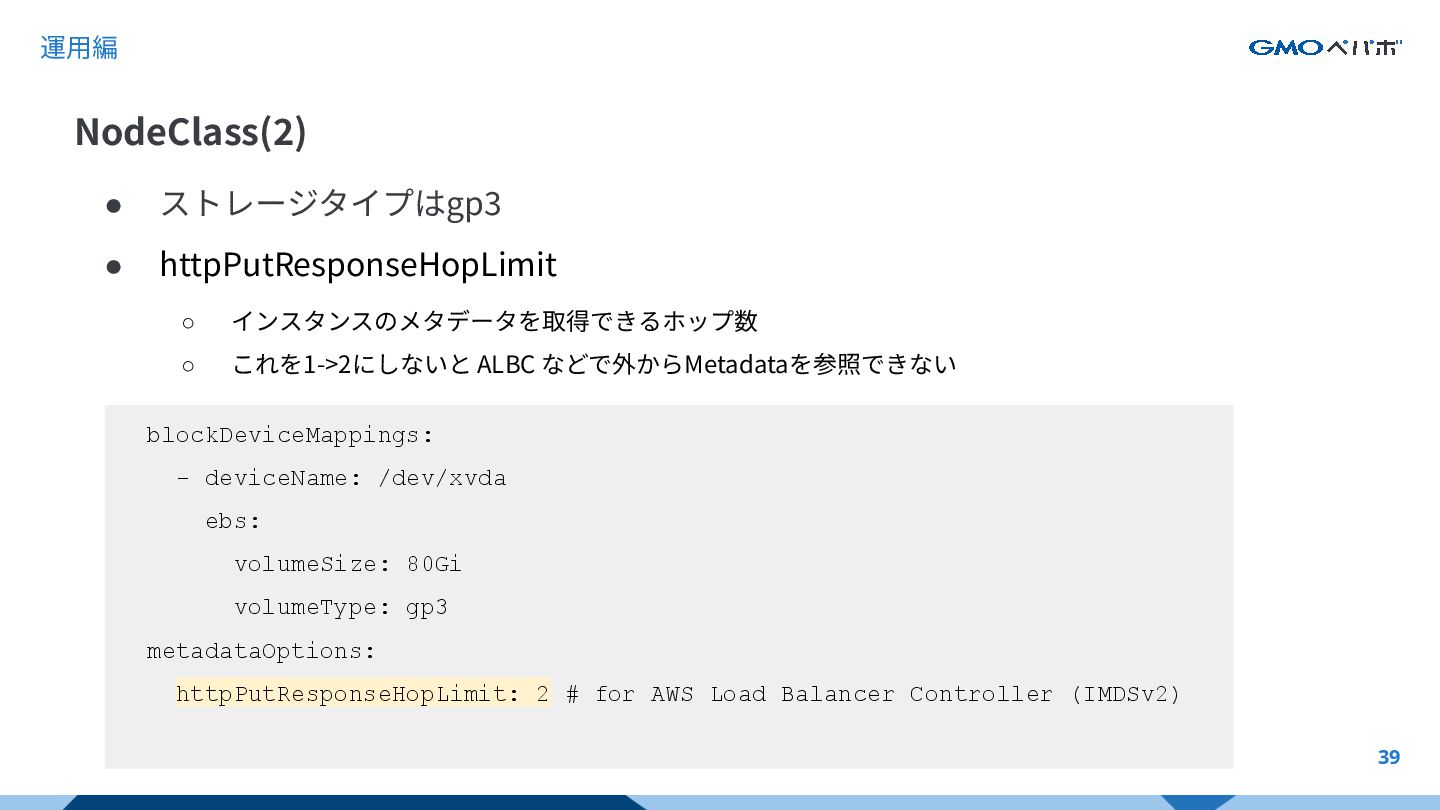Click the AWS Load Balancer Controller comment
This screenshot has height=810, width=1440.
click(874, 694)
